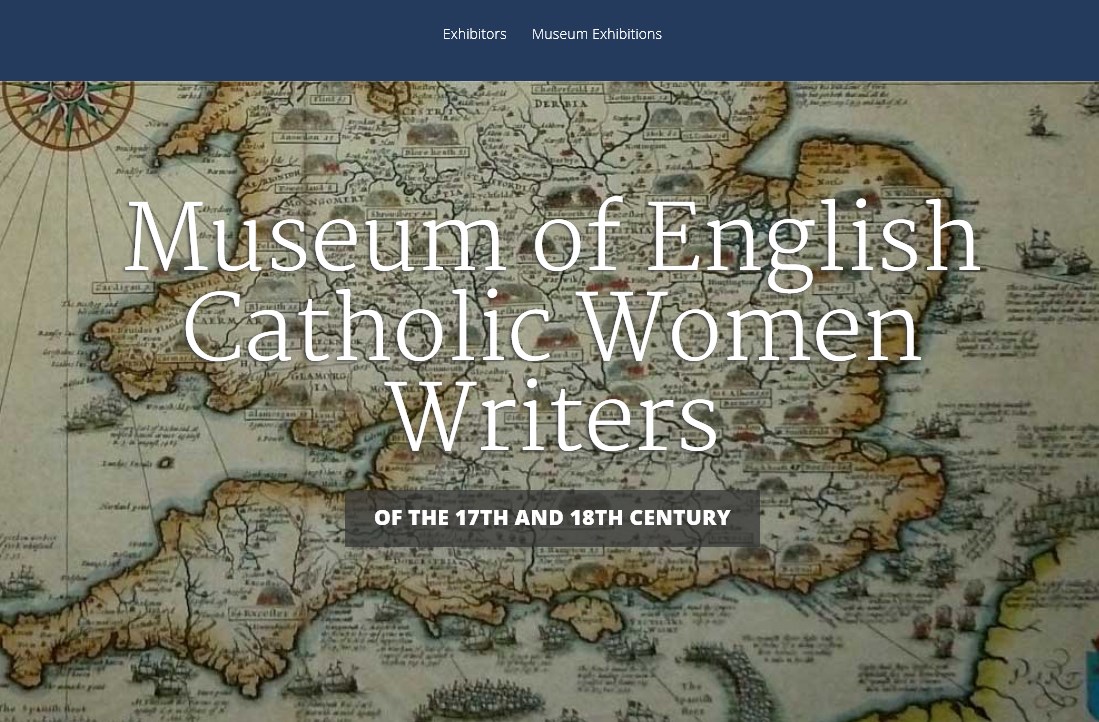This screenshot has width=1099, height=722.
Task: Open the Museum Exhibitions menu item
Action: click(596, 34)
